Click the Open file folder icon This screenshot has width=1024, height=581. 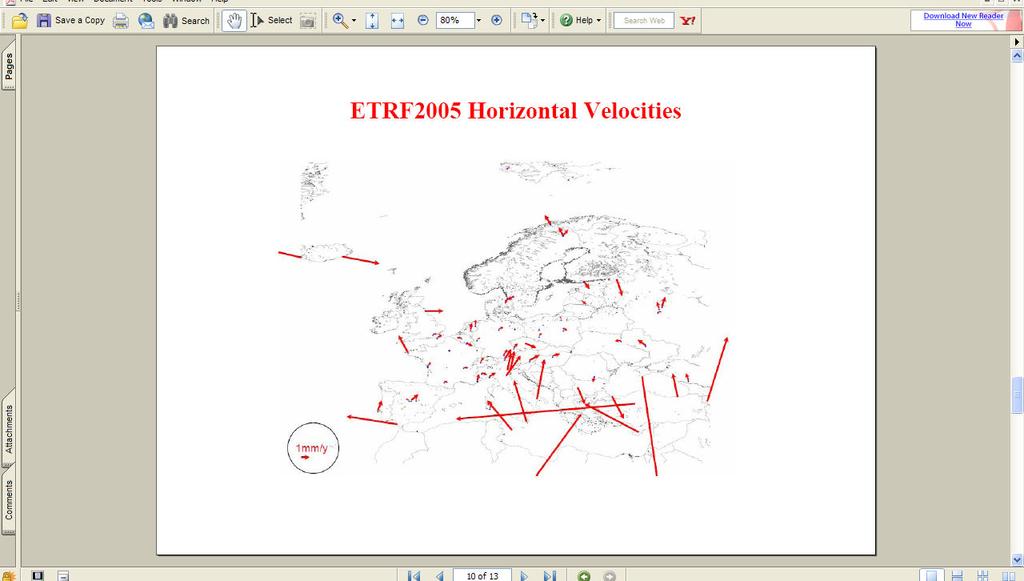[20, 21]
